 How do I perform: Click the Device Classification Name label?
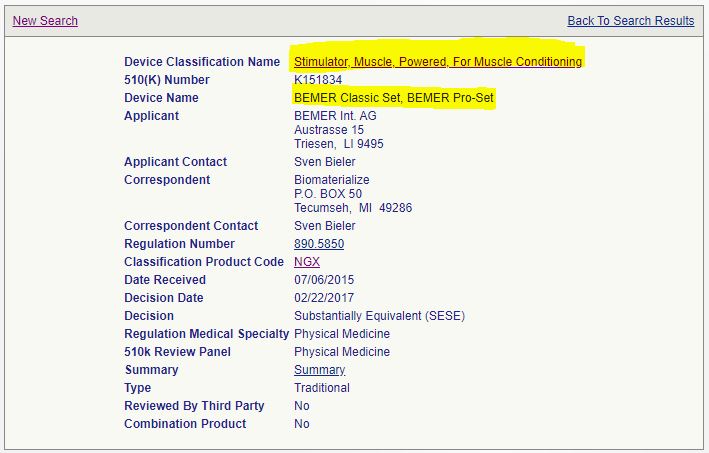point(202,62)
